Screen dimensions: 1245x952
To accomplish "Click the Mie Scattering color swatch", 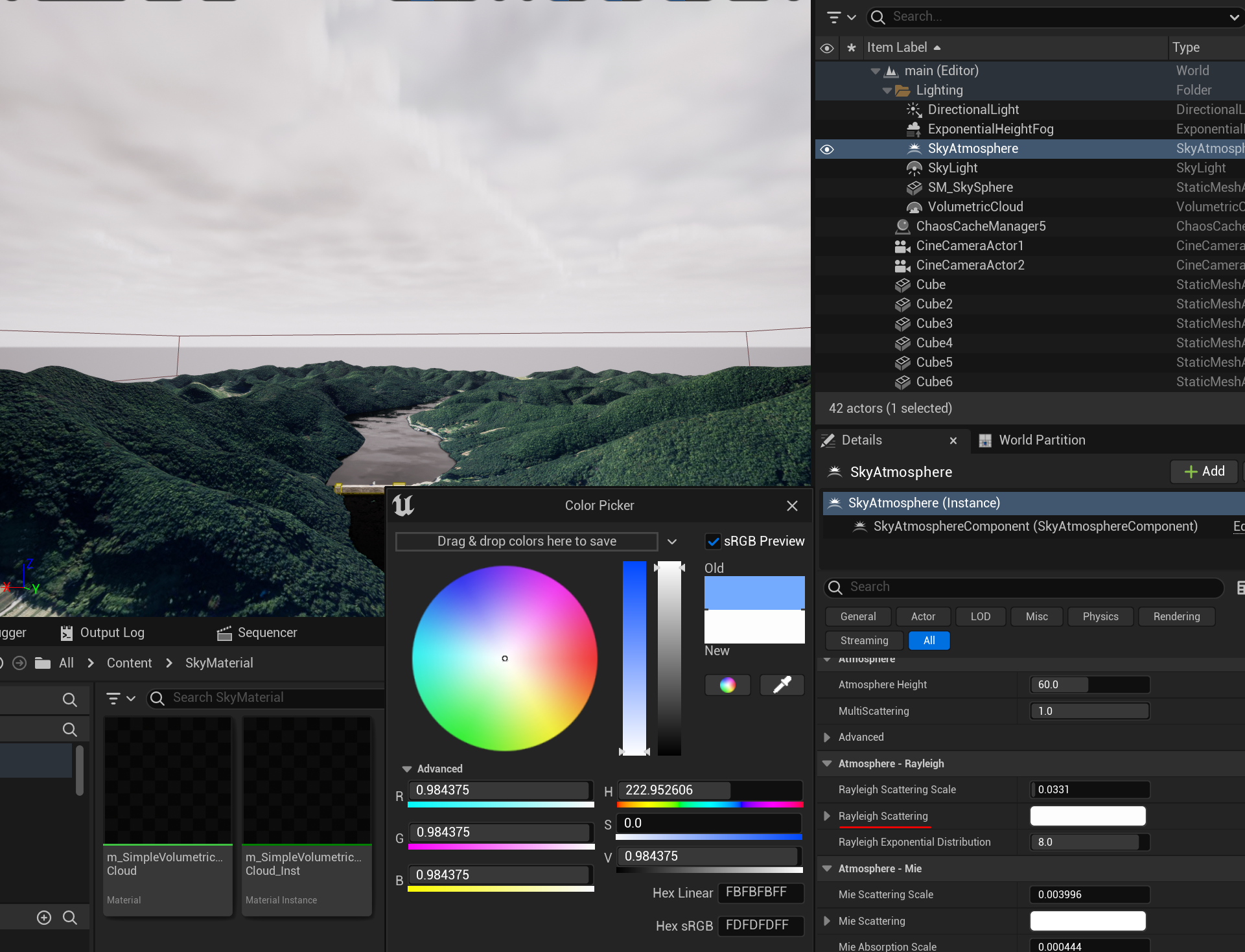I will (x=1088, y=921).
